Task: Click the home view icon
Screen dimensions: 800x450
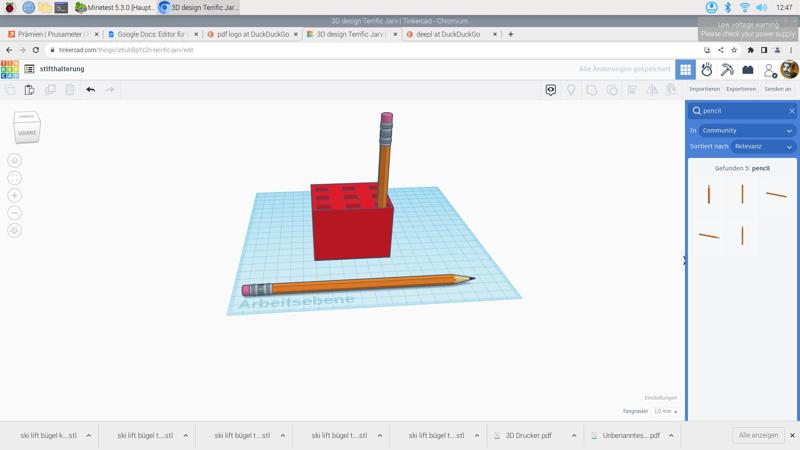Action: click(x=14, y=160)
